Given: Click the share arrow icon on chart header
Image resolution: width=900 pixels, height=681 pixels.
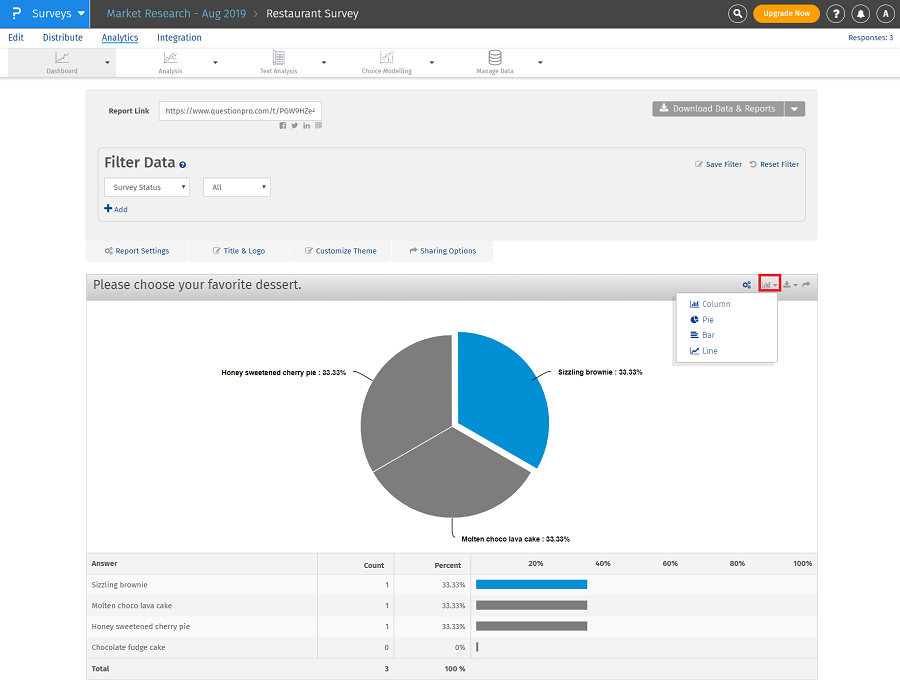Looking at the screenshot, I should point(806,285).
